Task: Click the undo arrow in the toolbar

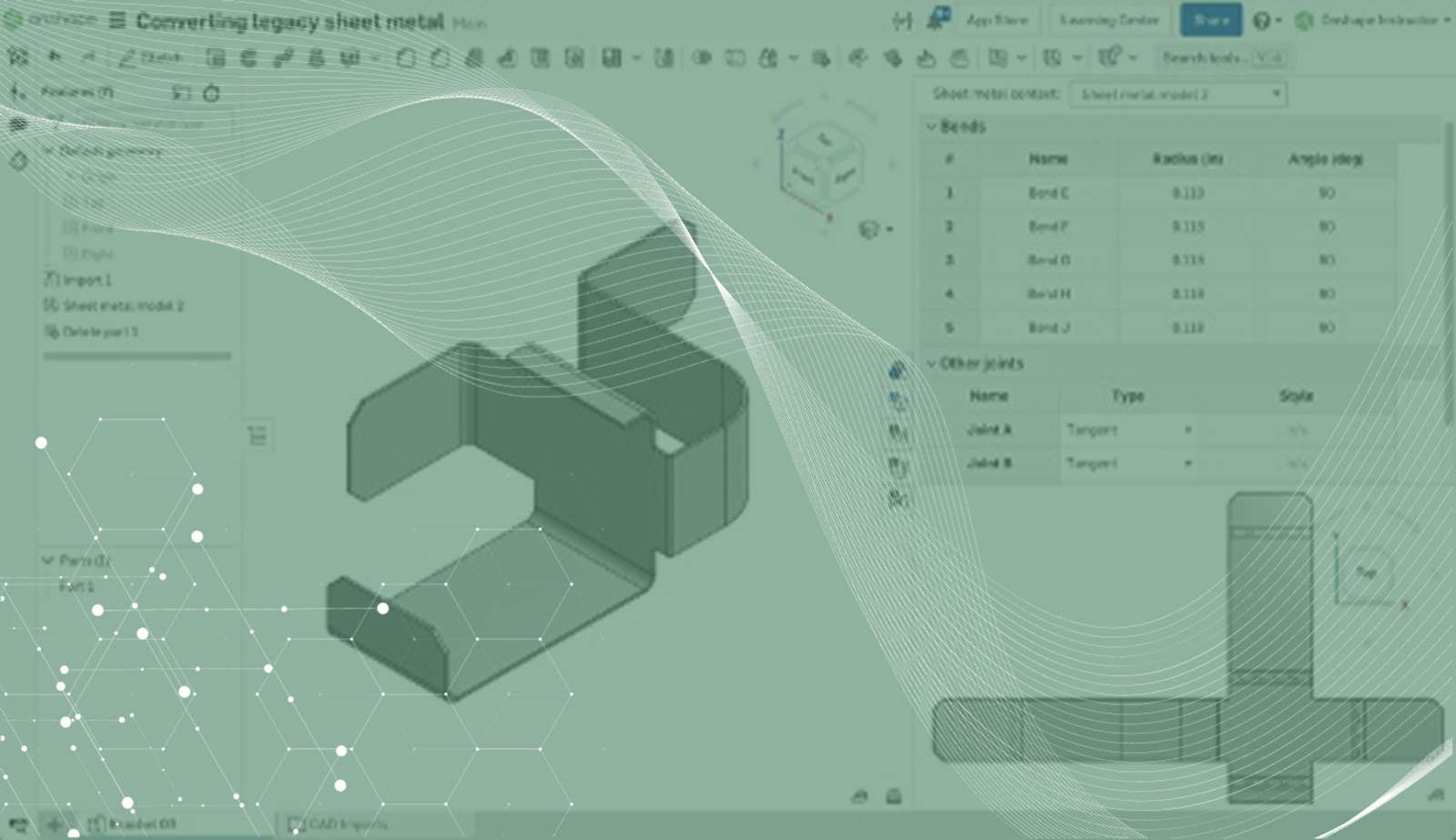Action: [x=55, y=58]
